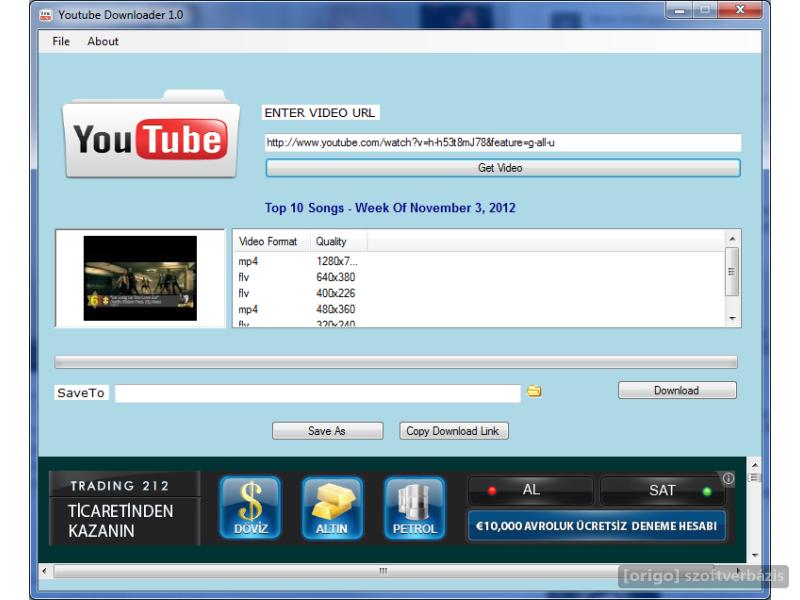Click the Youtube Downloader title bar app icon
Screen dimensions: 800x600
46,15
